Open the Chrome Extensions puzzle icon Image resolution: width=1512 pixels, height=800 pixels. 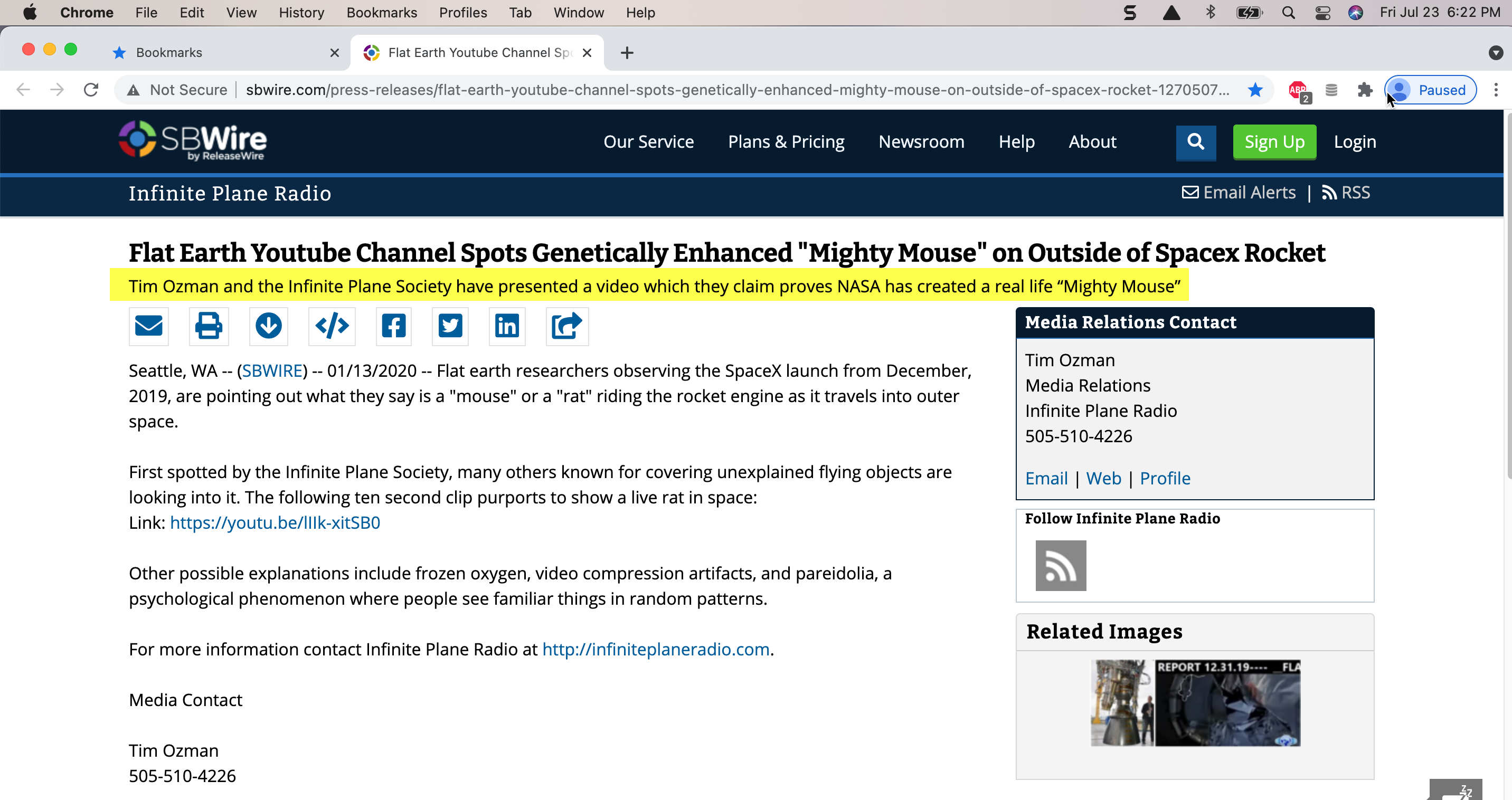[1365, 90]
